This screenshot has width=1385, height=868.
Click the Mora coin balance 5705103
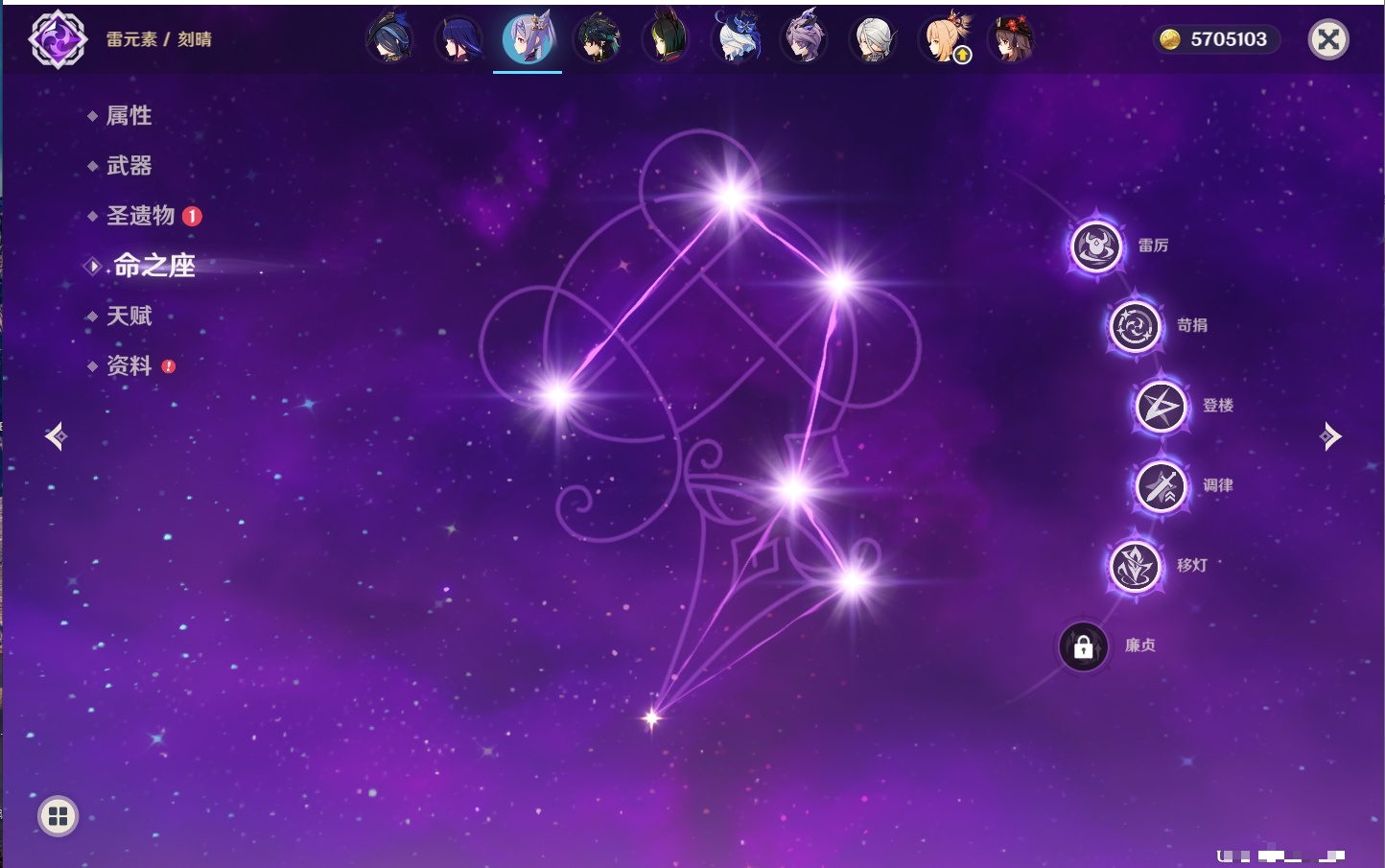(x=1216, y=39)
